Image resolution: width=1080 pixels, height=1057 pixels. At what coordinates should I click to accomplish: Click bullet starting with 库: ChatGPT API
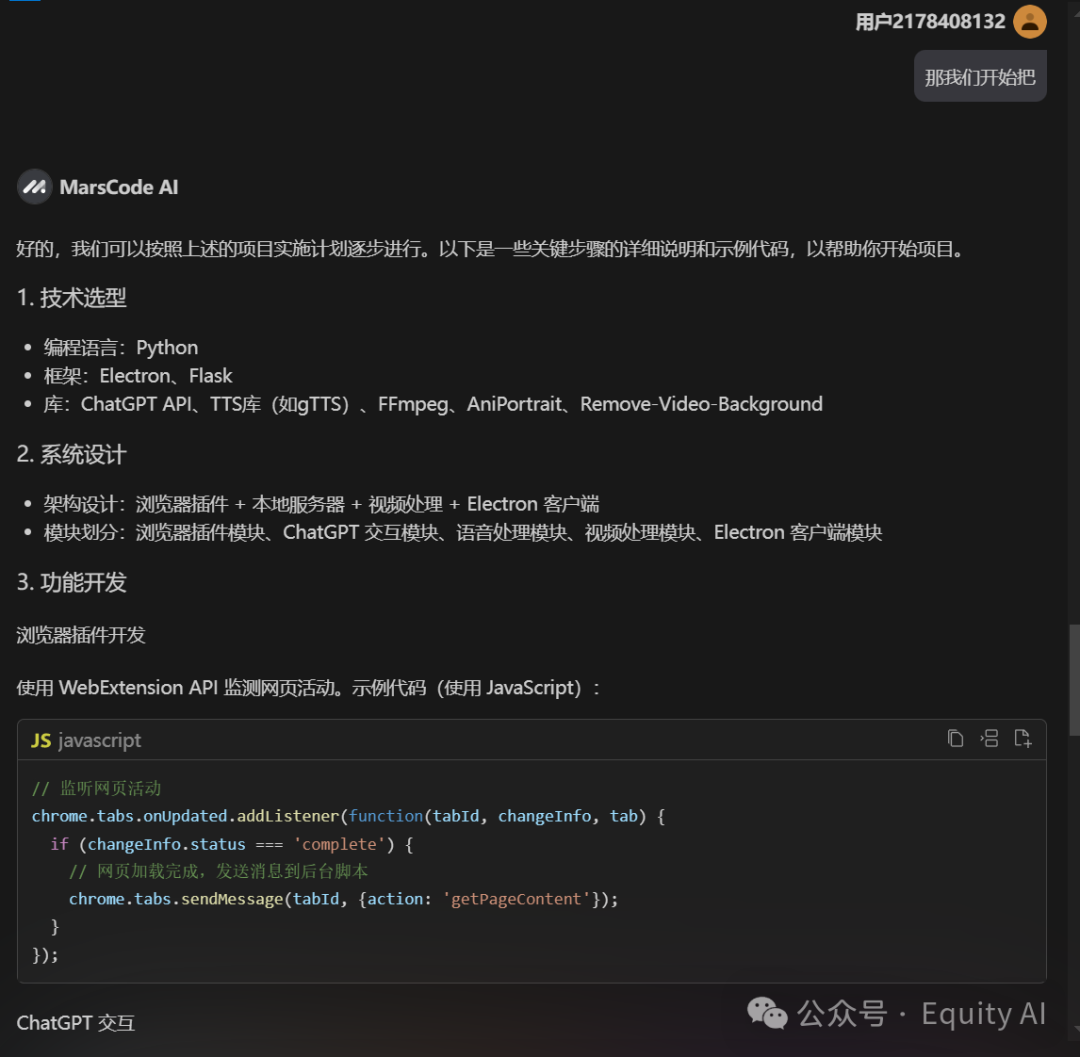click(433, 404)
